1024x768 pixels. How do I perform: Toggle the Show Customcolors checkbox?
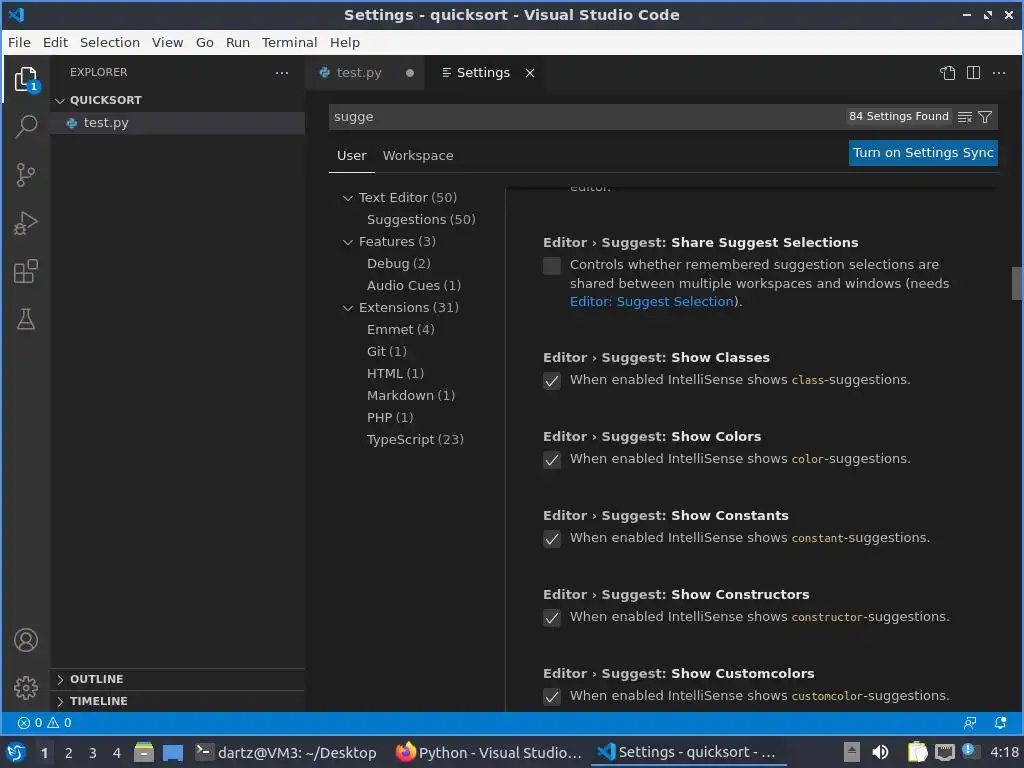click(x=552, y=697)
